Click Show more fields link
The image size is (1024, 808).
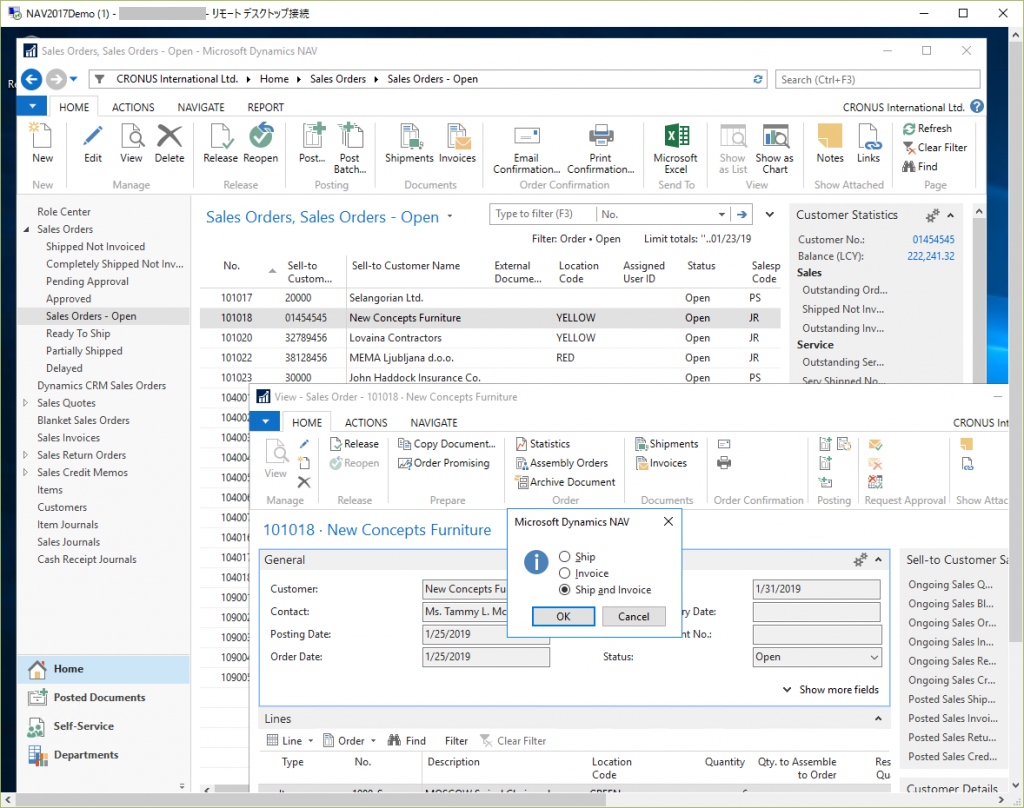(831, 690)
